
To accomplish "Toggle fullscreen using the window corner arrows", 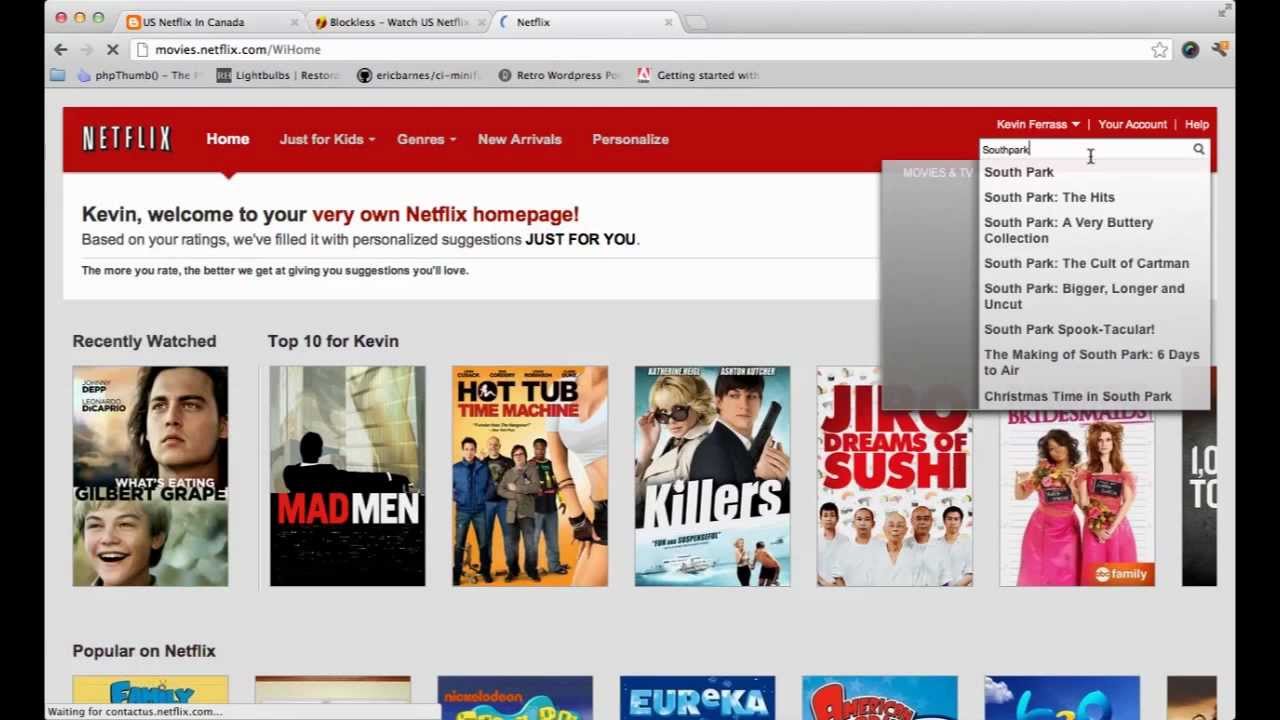I will tap(1224, 10).
